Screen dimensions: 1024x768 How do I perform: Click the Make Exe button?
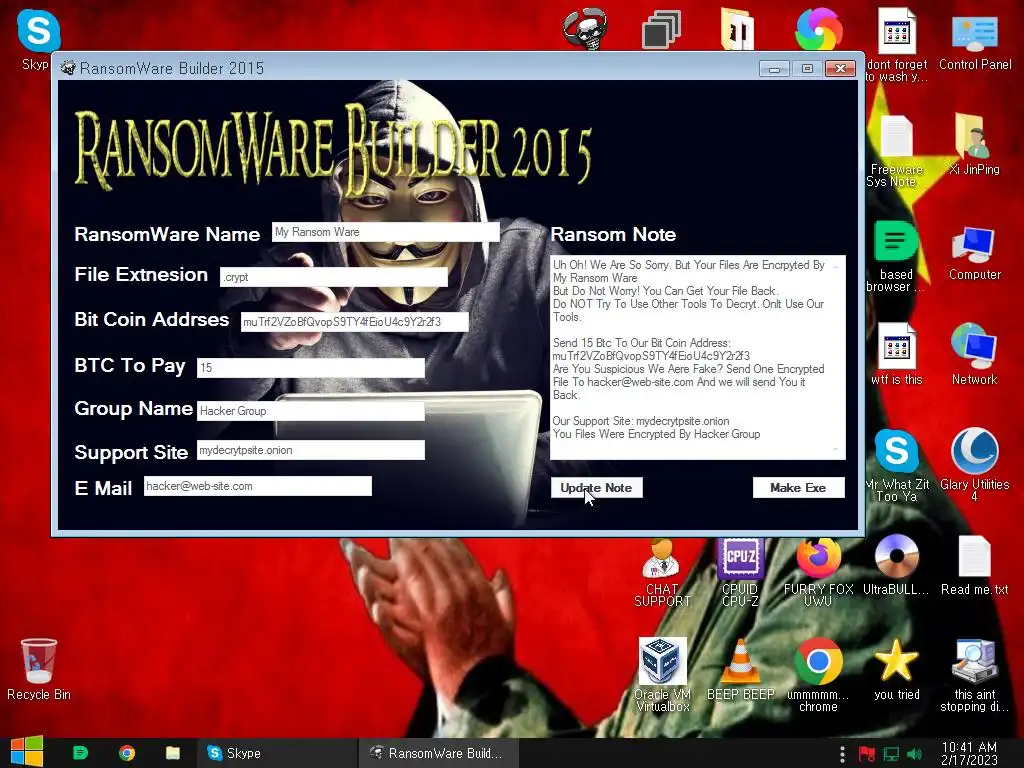point(798,488)
